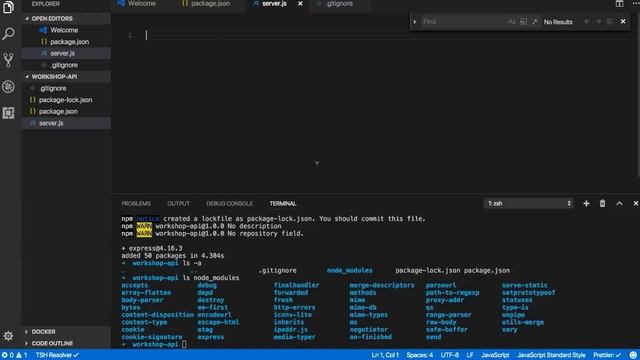Open the Debug view in activity bar

pos(8,87)
